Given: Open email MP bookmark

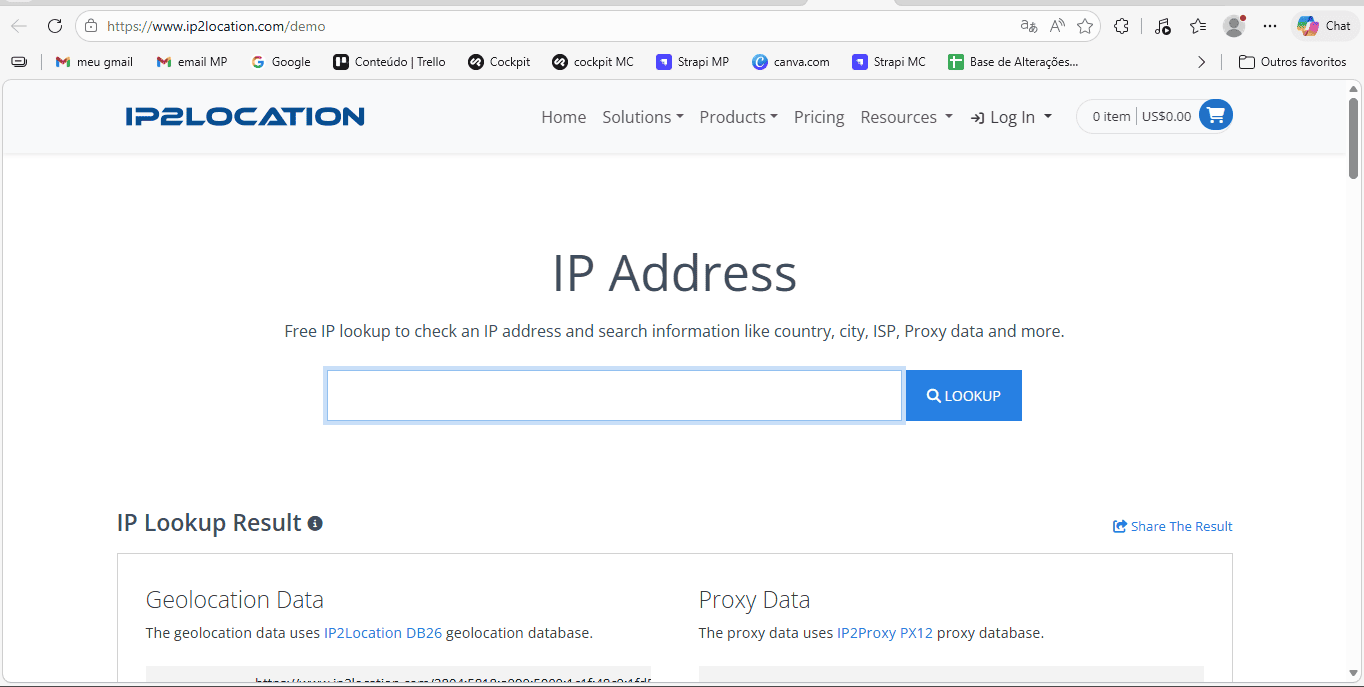Looking at the screenshot, I should [192, 62].
